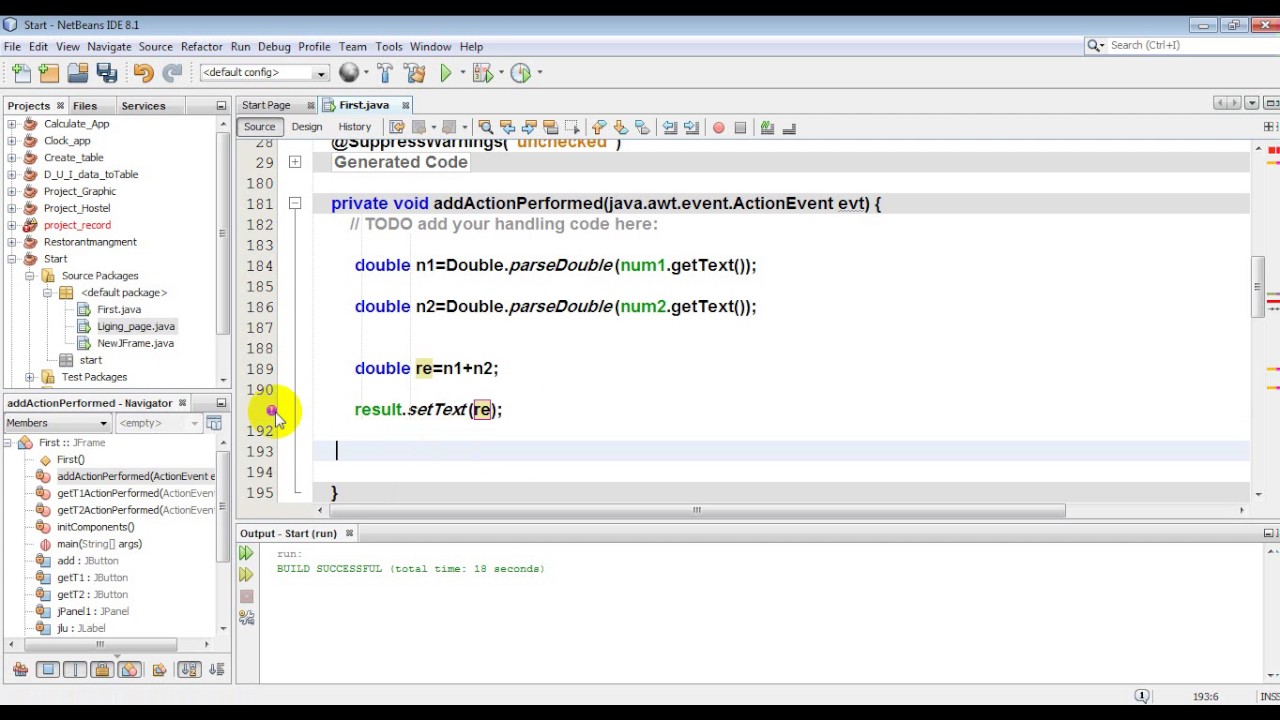
Task: Click the red Start Macro Recording icon
Action: tap(718, 127)
